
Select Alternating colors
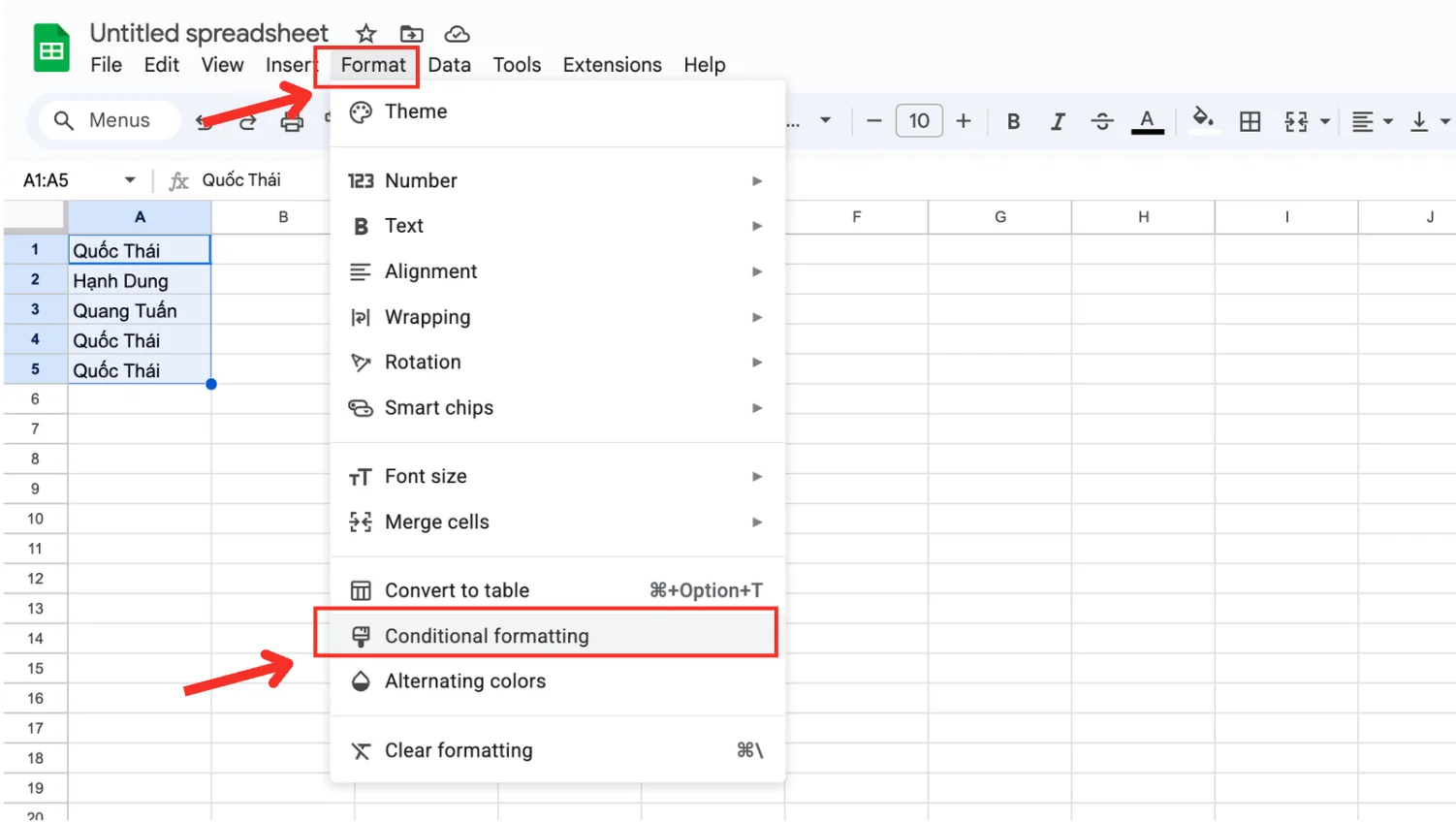coord(557,681)
